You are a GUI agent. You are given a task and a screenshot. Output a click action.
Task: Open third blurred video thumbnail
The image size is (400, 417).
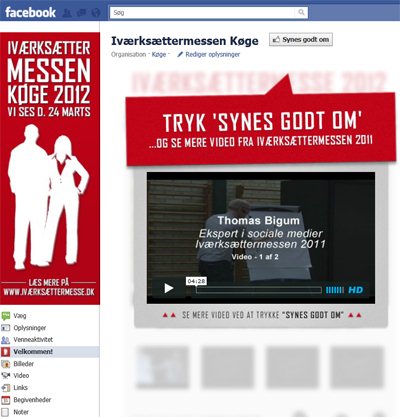click(x=292, y=367)
